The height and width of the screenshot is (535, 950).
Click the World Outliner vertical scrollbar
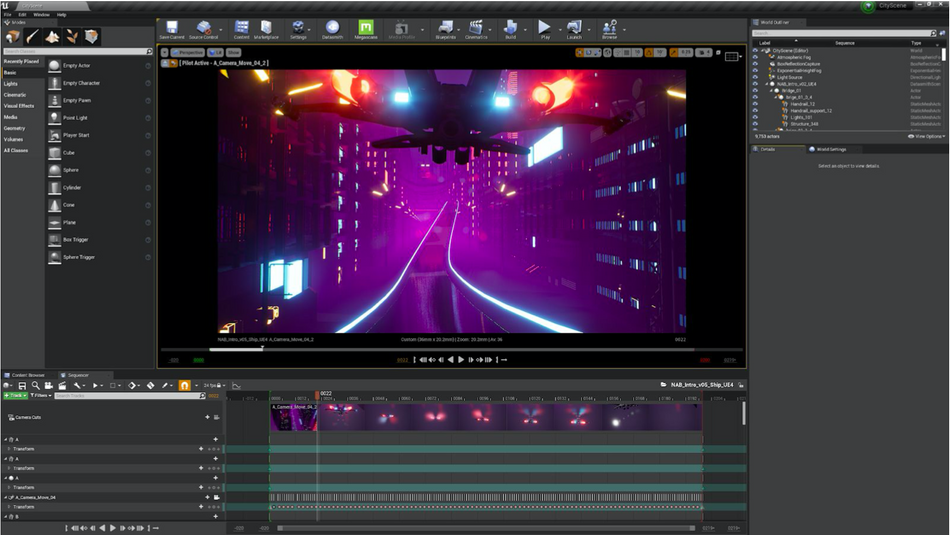click(944, 56)
